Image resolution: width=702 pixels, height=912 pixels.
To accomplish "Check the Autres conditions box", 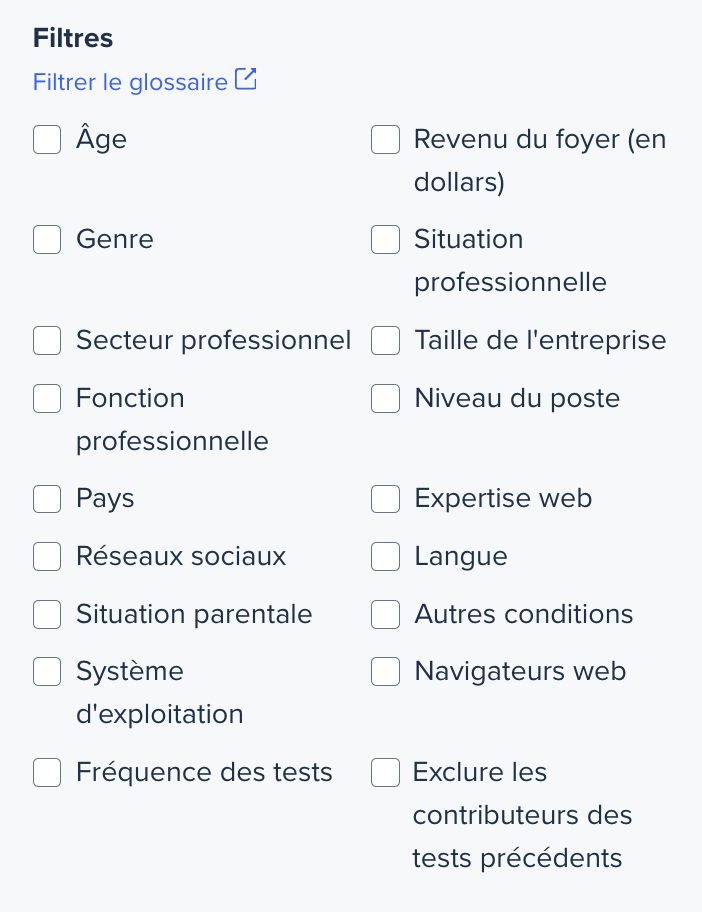I will 385,615.
